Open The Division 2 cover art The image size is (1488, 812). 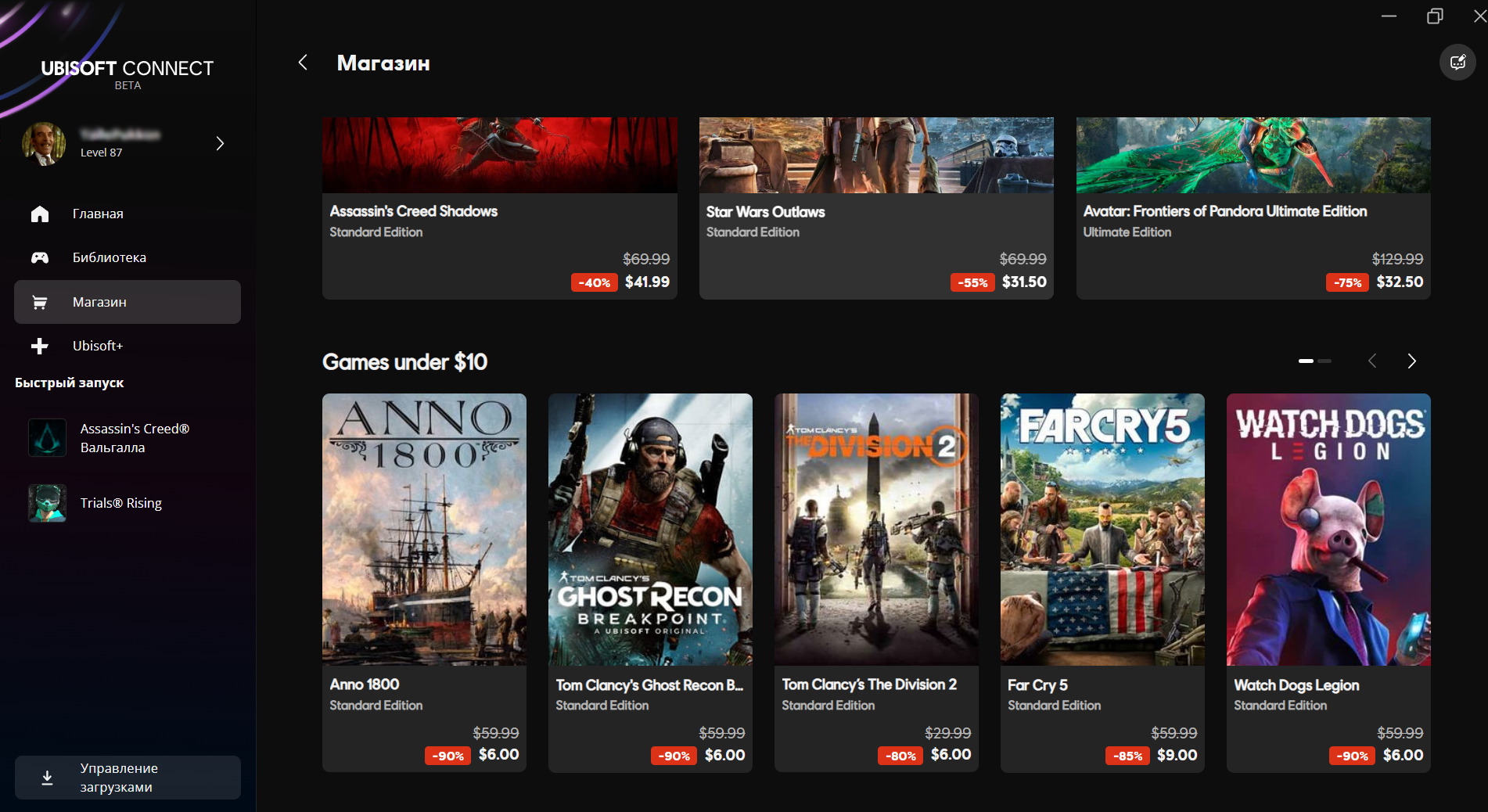pyautogui.click(x=876, y=530)
